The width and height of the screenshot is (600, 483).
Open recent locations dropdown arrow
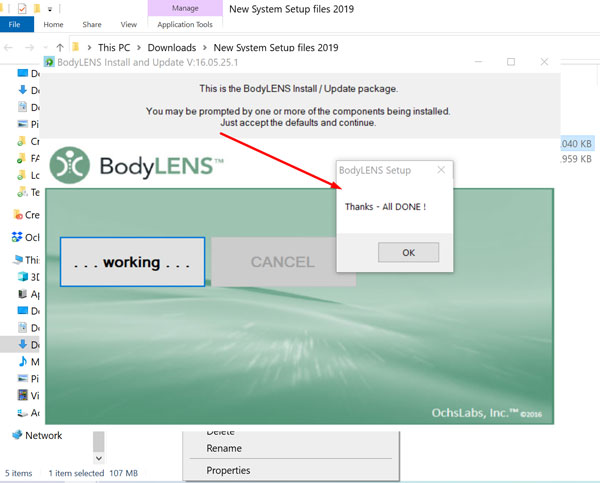click(x=46, y=47)
